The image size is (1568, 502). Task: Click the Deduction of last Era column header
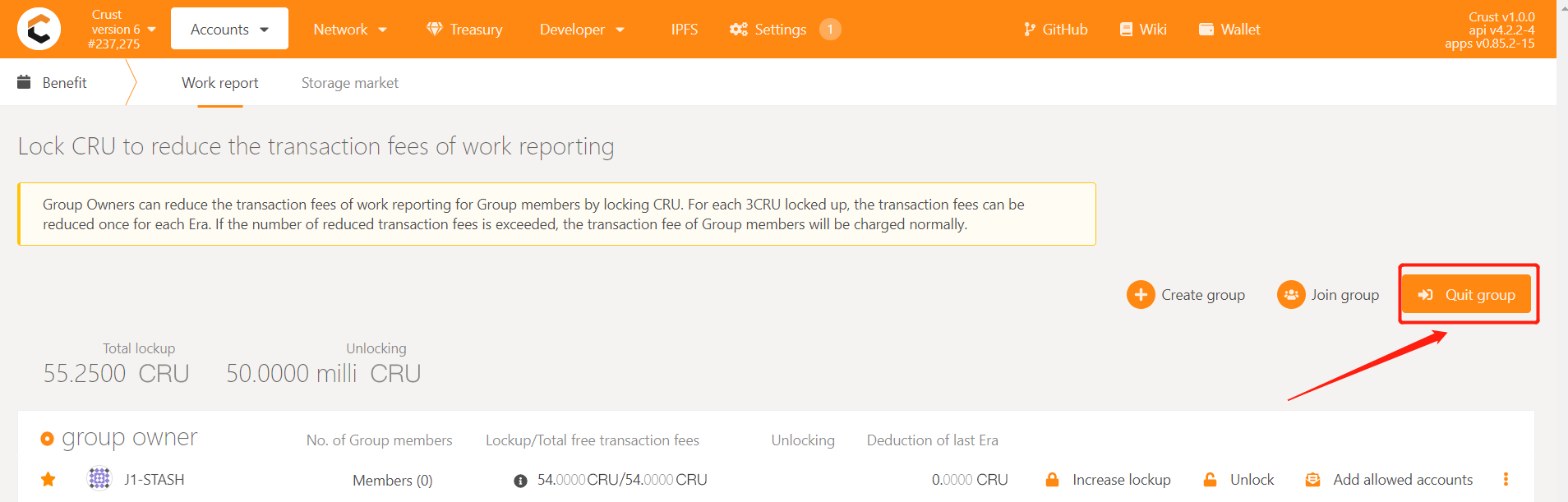point(933,440)
